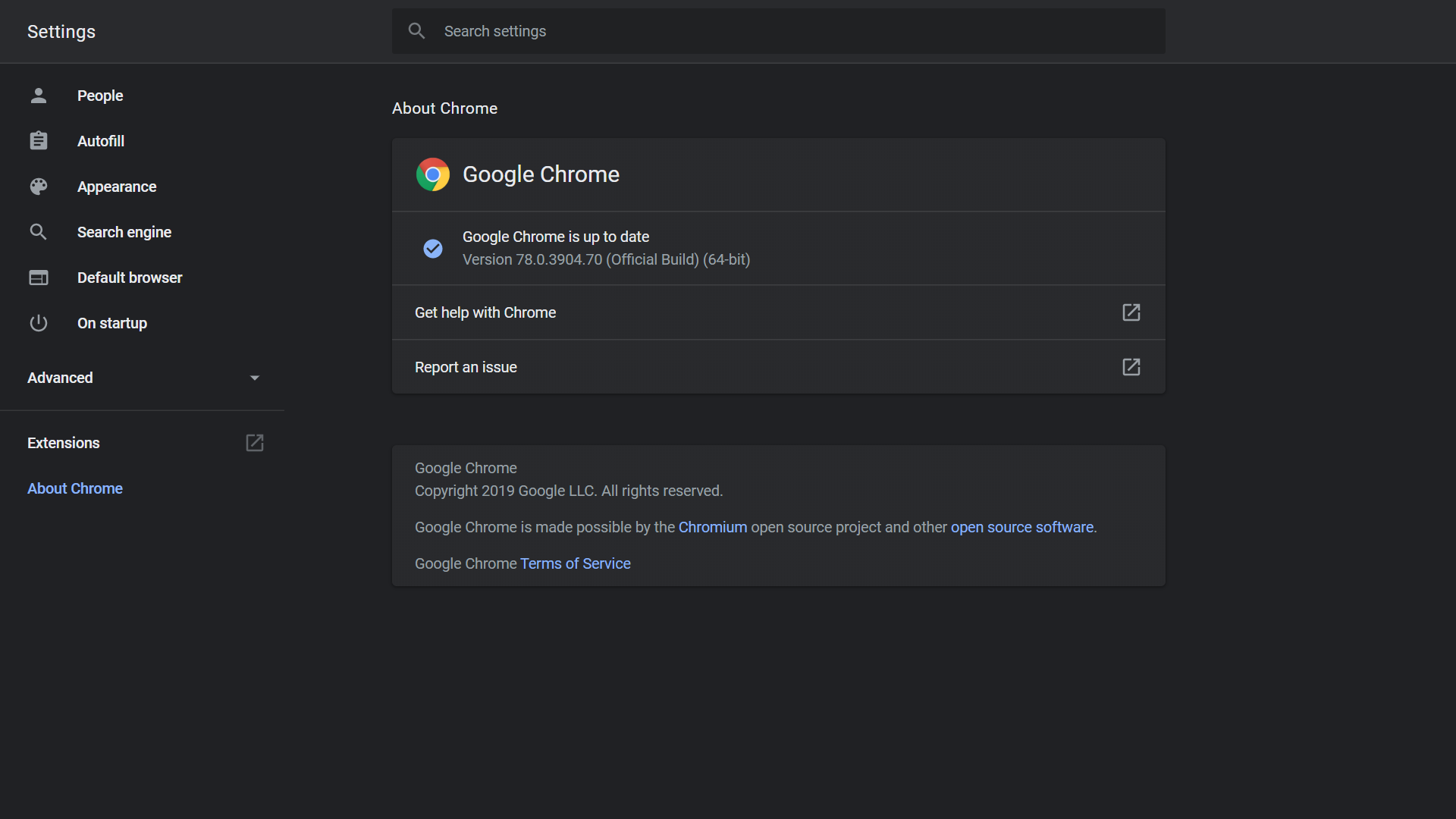This screenshot has height=819, width=1456.
Task: Click the Search engine magnifier icon
Action: 39,232
